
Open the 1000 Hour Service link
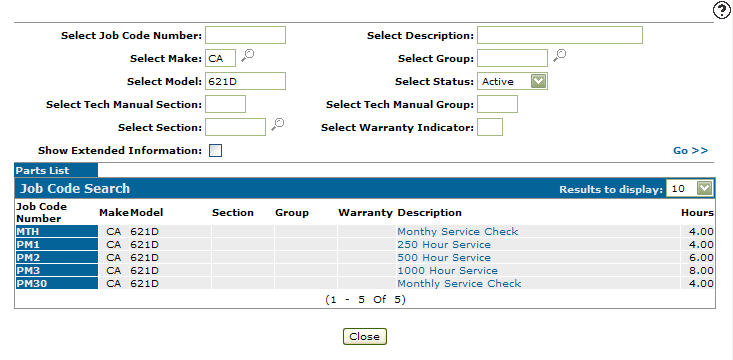click(447, 271)
